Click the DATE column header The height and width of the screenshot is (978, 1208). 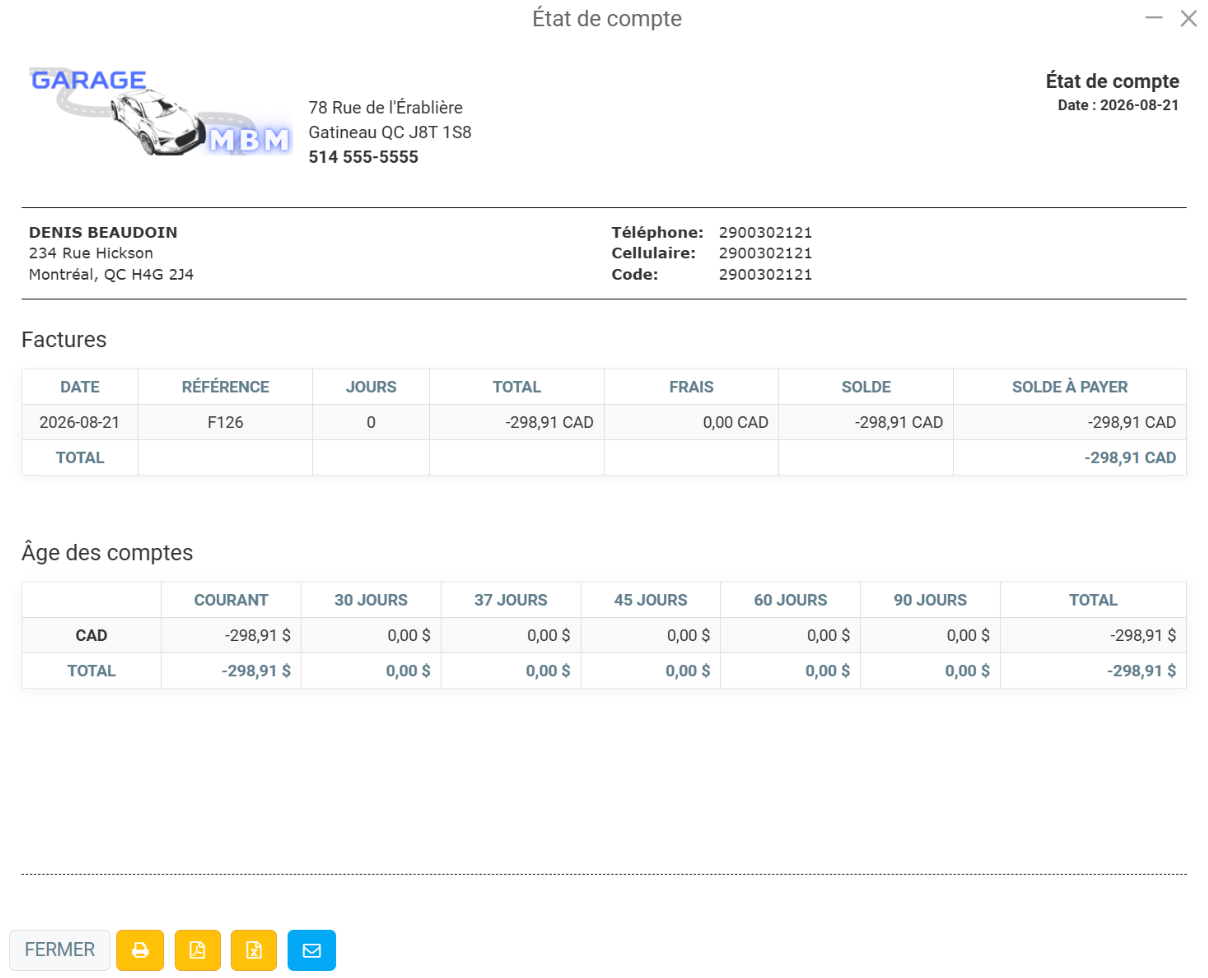coord(80,387)
